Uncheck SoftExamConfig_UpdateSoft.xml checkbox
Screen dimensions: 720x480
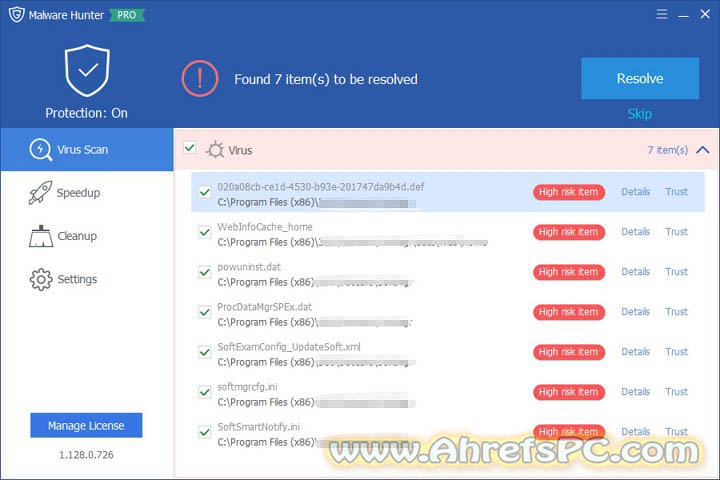click(204, 352)
